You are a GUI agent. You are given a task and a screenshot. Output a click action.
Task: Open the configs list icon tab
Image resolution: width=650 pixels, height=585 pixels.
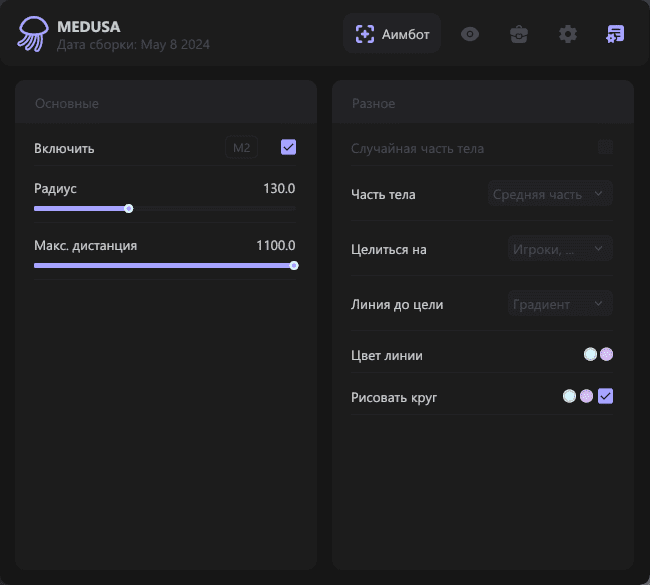(x=615, y=34)
